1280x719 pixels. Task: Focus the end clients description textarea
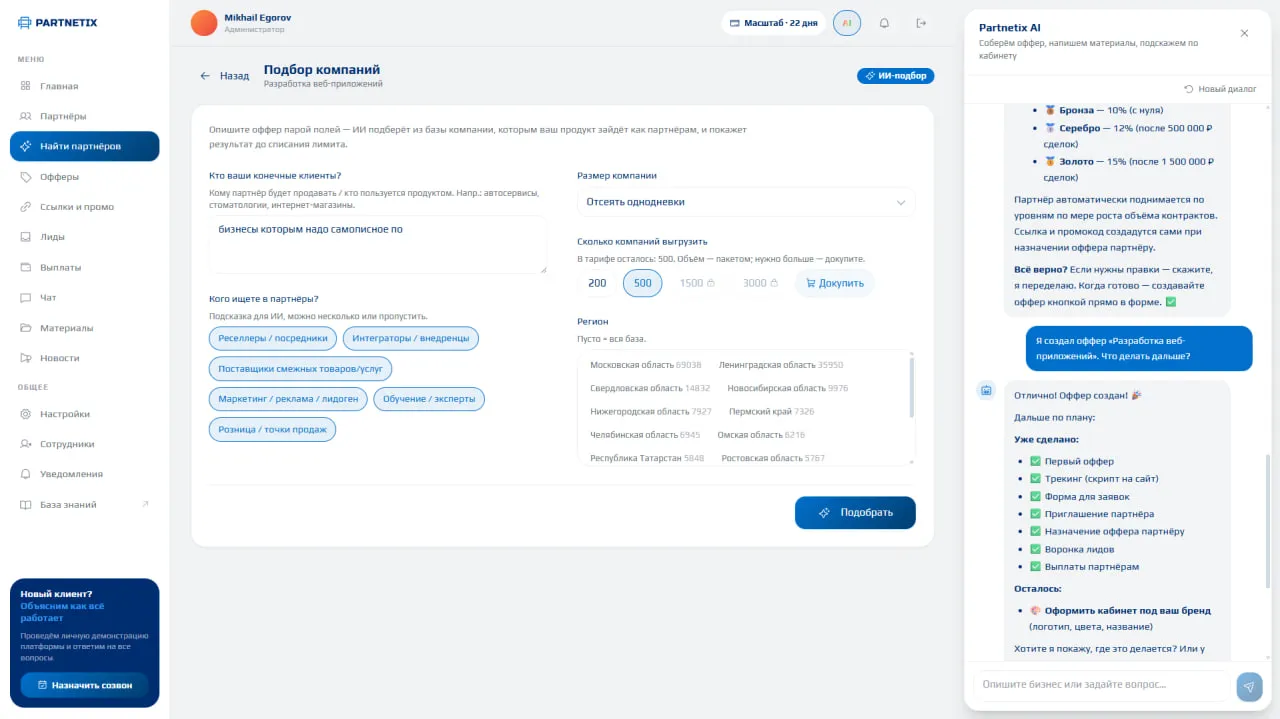click(x=378, y=244)
